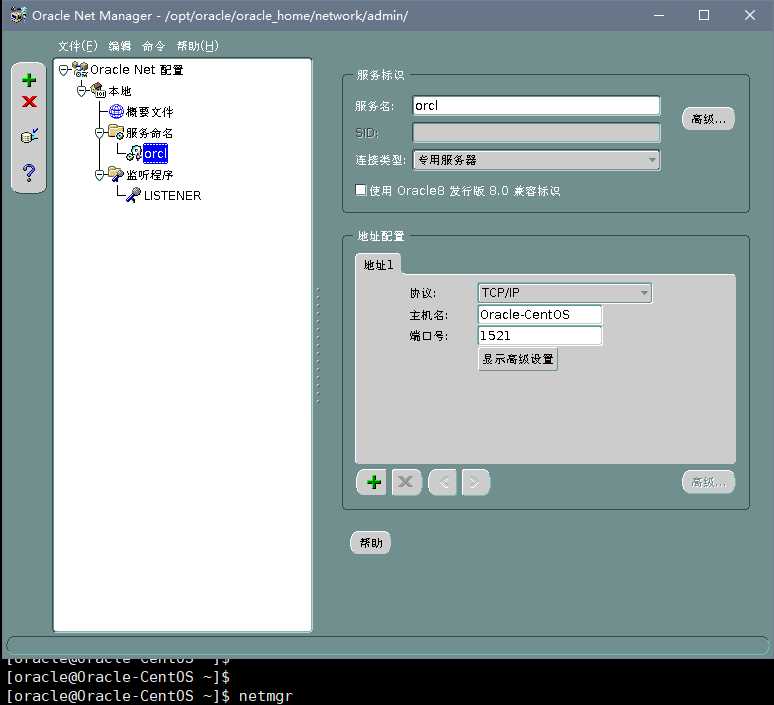Open the 帮助(H) menu
This screenshot has width=774, height=705.
197,46
